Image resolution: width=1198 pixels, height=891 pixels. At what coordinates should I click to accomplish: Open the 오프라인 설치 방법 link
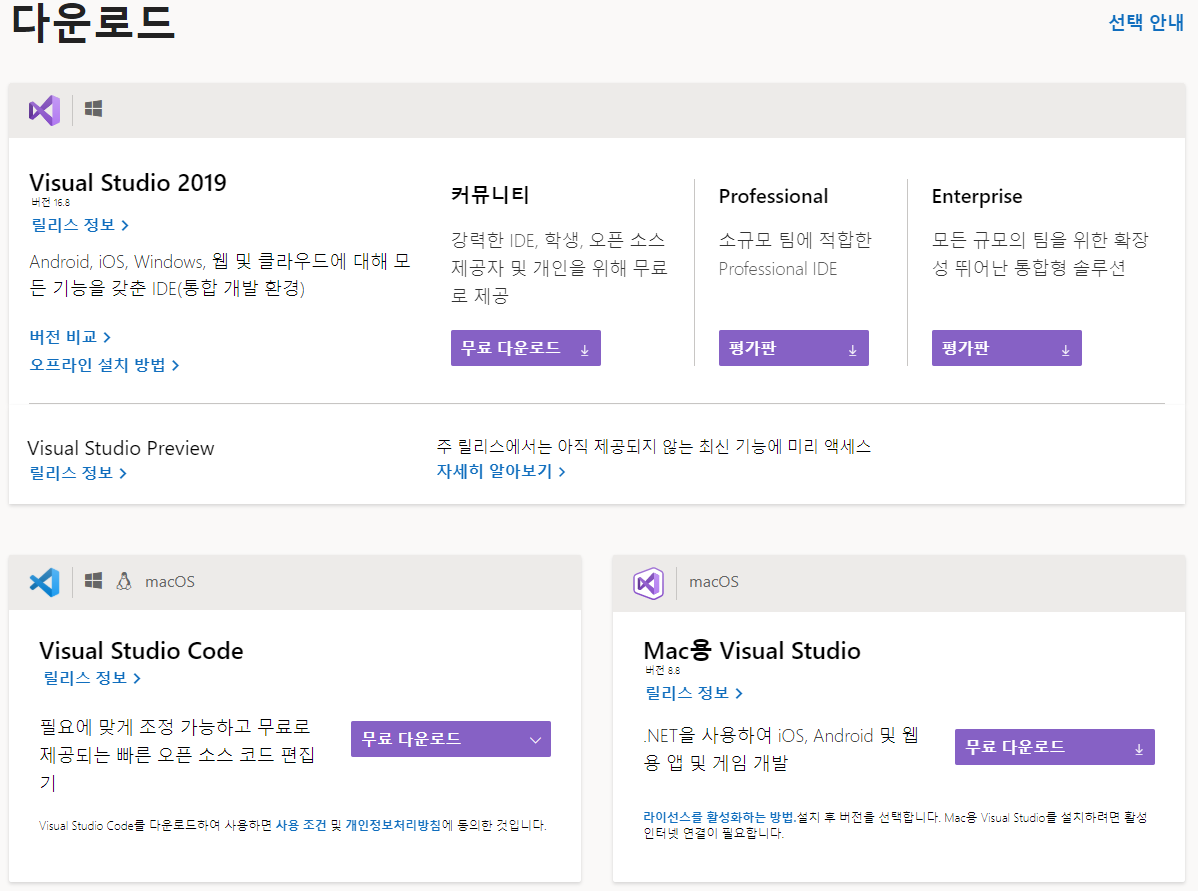pos(105,365)
